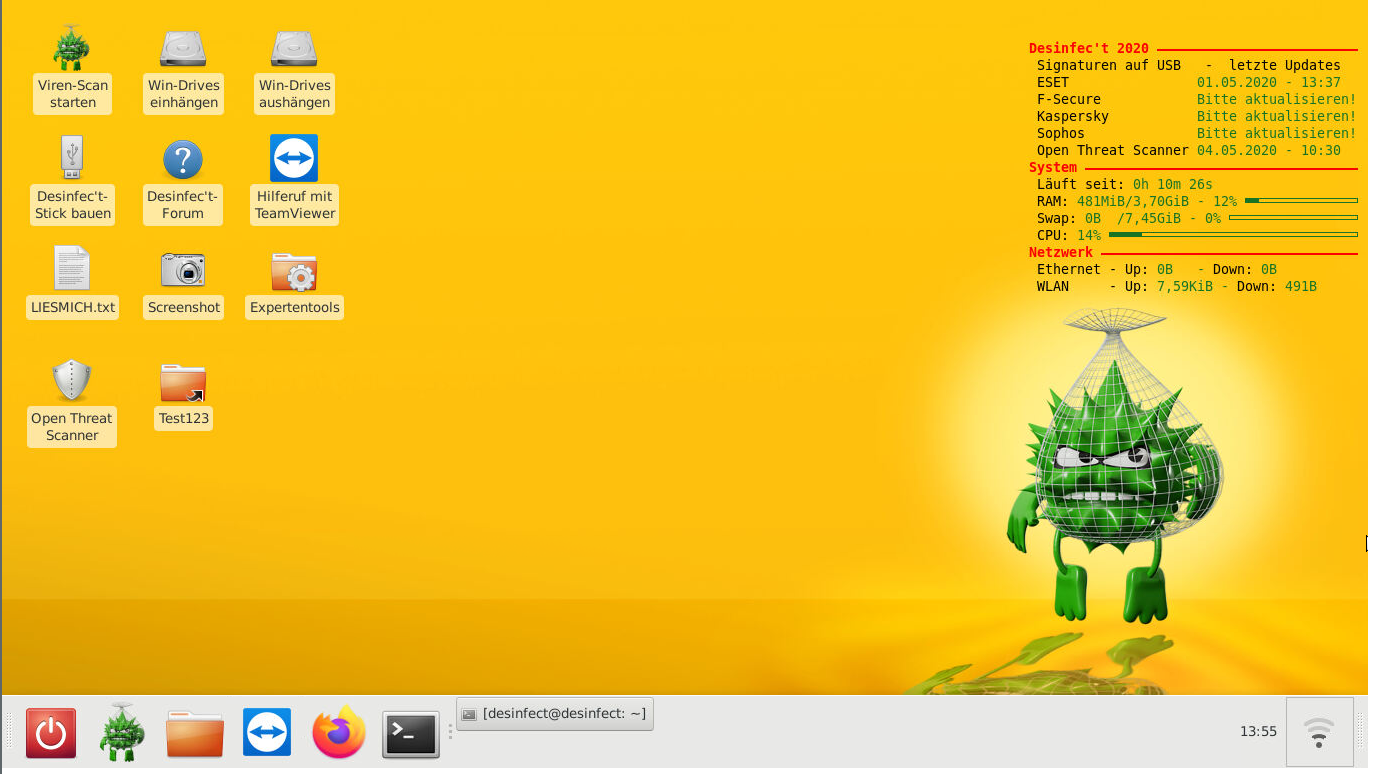Click the RAM usage bar
This screenshot has height=774, width=1380.
[x=1301, y=201]
